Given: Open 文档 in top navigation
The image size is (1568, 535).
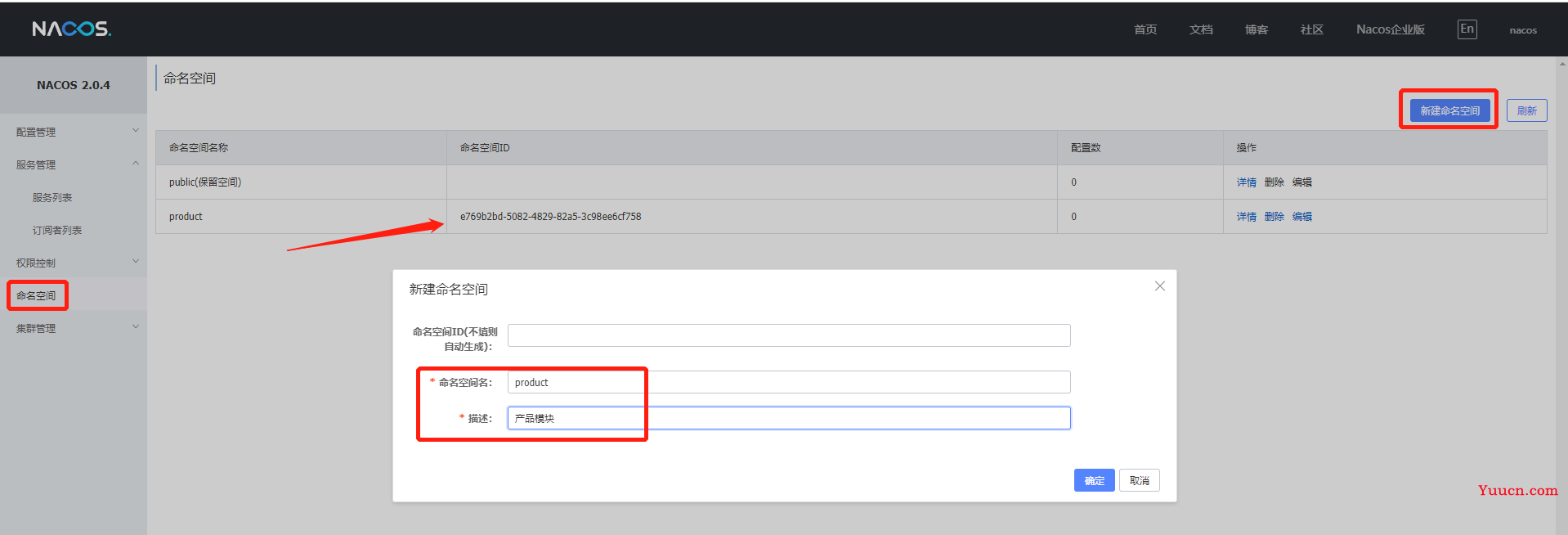Looking at the screenshot, I should click(1201, 29).
